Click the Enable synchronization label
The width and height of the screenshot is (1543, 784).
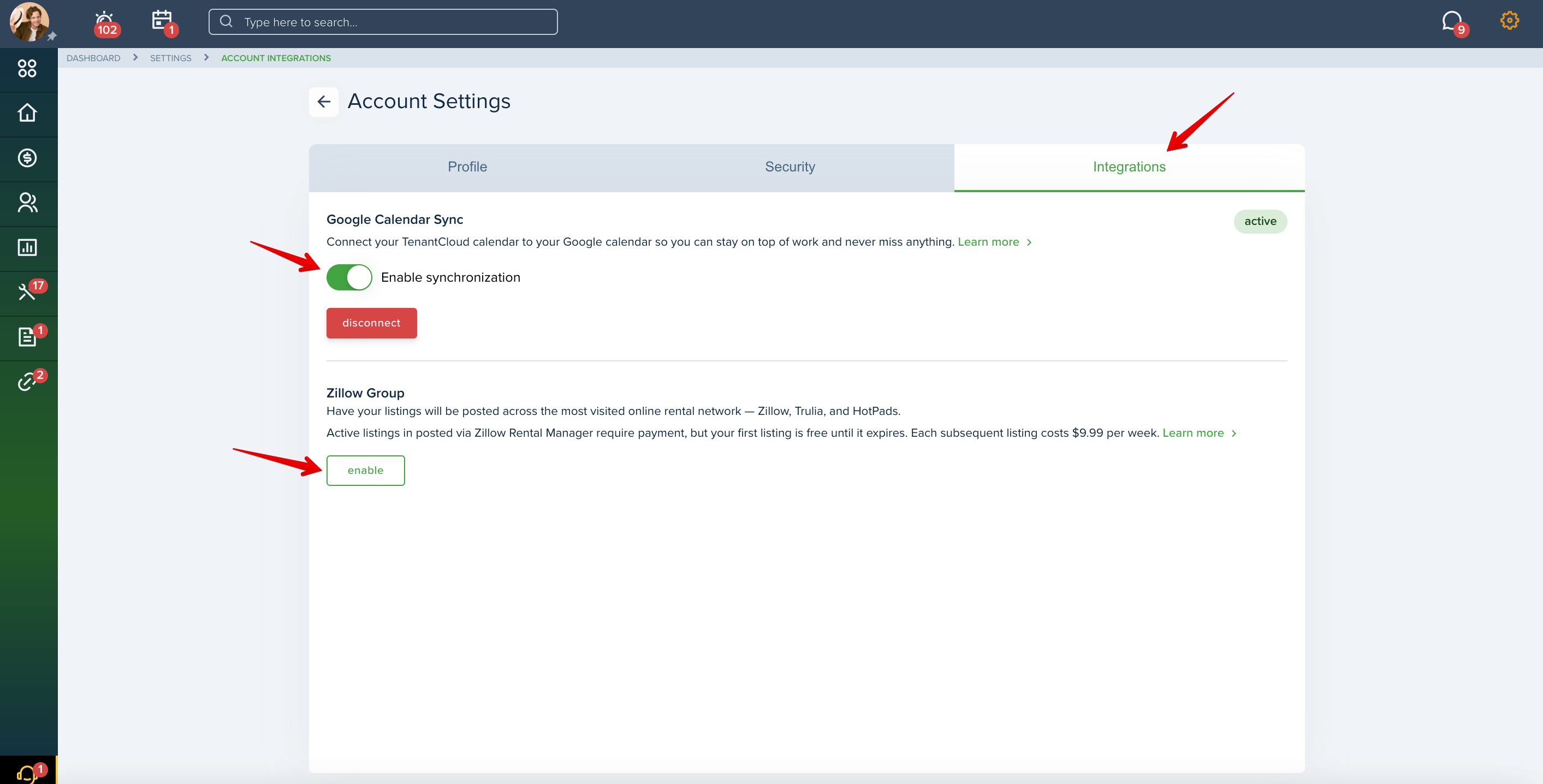(x=450, y=278)
